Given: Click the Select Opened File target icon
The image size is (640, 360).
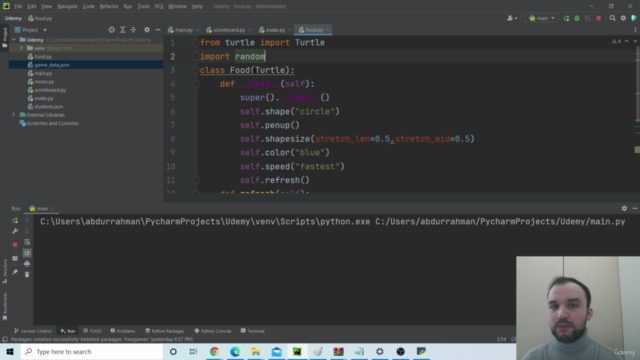Looking at the screenshot, I should [111, 30].
